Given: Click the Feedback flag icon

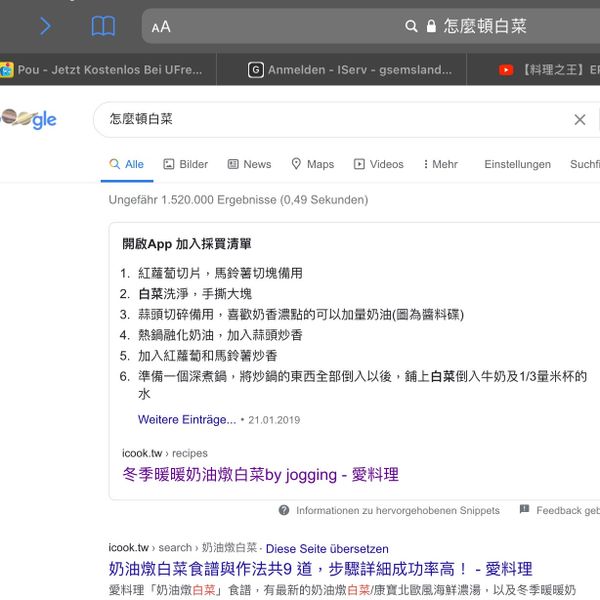Looking at the screenshot, I should coord(524,509).
